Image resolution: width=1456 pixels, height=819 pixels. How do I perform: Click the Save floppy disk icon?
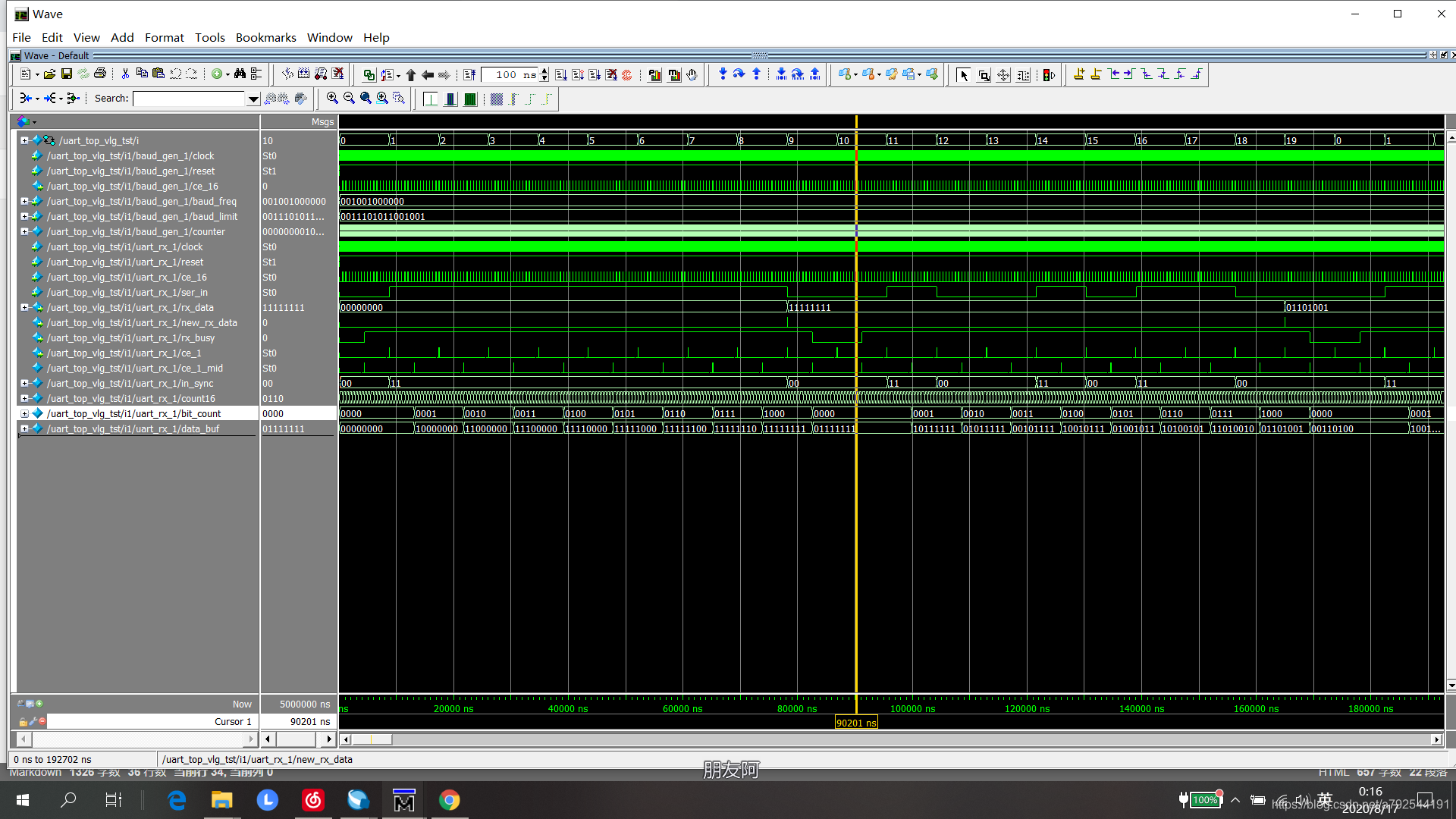pyautogui.click(x=67, y=74)
